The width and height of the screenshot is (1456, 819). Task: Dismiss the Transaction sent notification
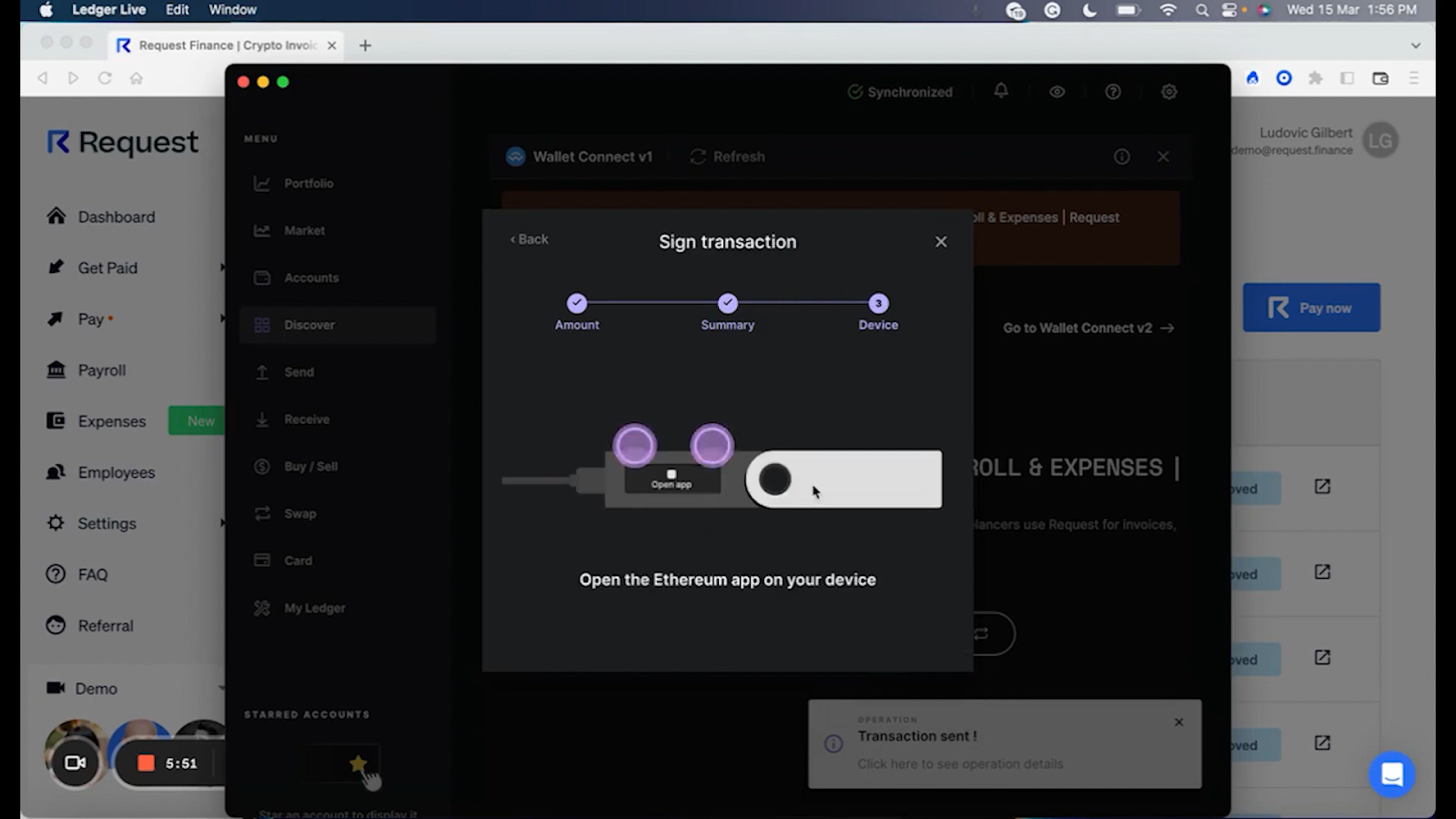(1178, 722)
